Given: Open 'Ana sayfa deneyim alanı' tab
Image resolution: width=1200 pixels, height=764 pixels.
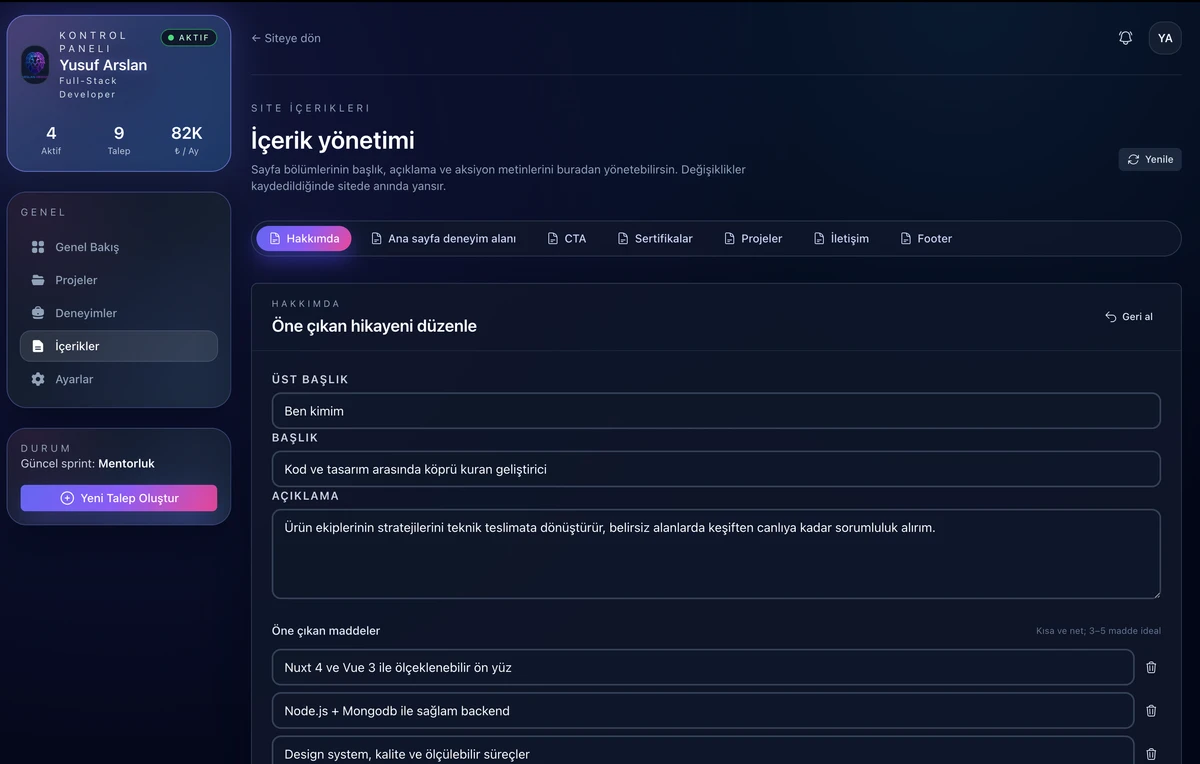Looking at the screenshot, I should tap(443, 239).
